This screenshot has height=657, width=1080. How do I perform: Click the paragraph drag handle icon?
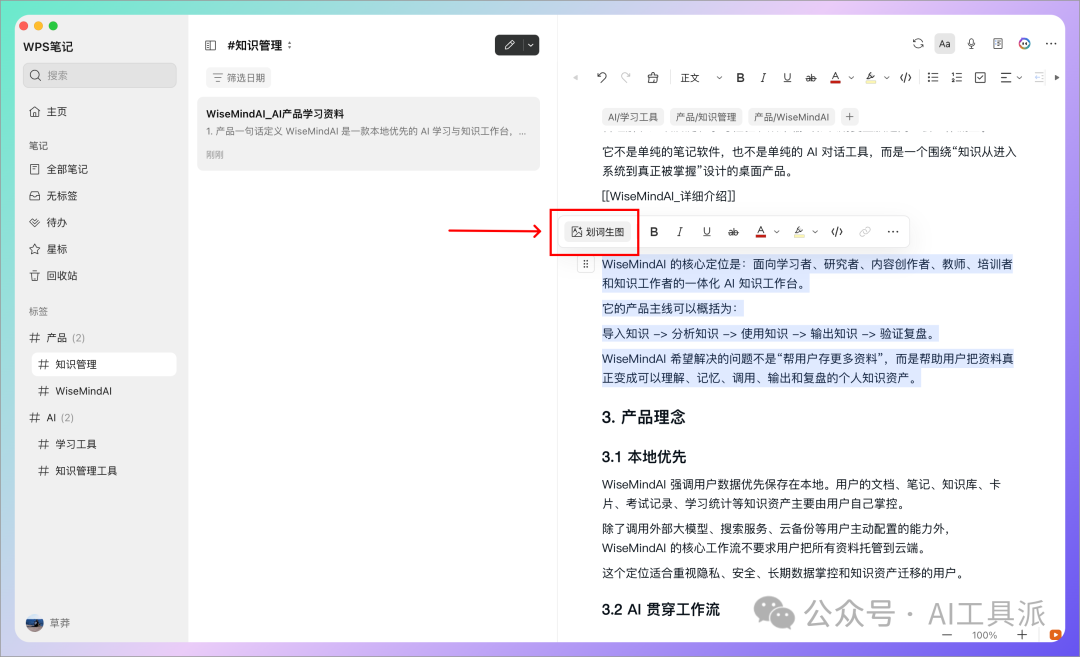click(x=585, y=264)
